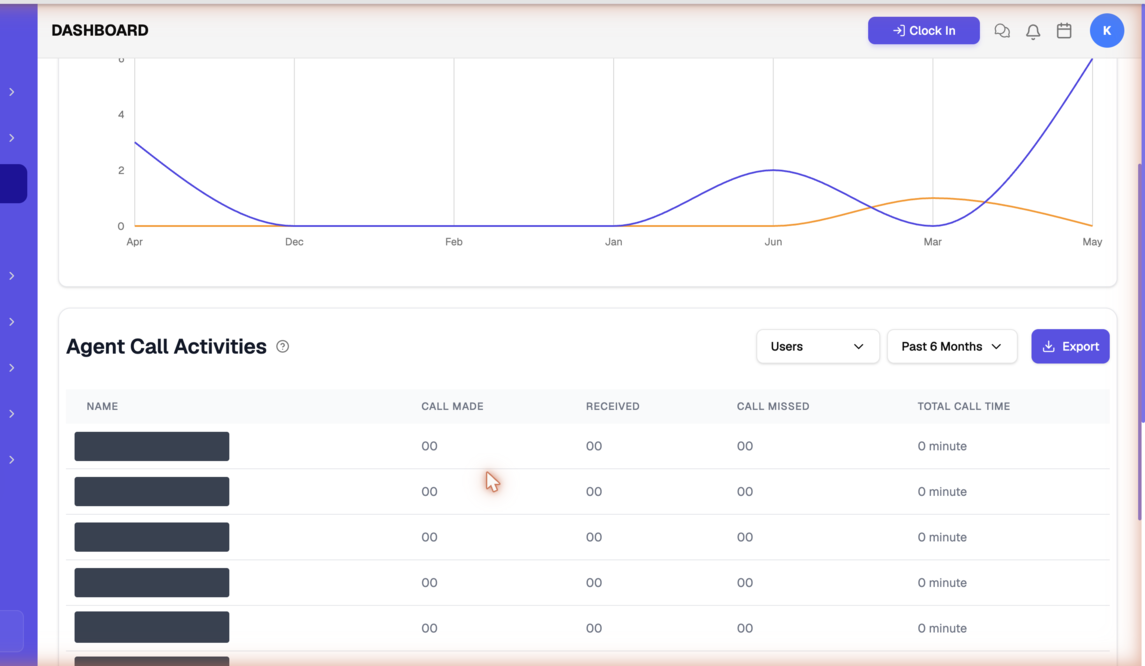
Task: Click the RECEIVED column header
Action: pyautogui.click(x=612, y=406)
